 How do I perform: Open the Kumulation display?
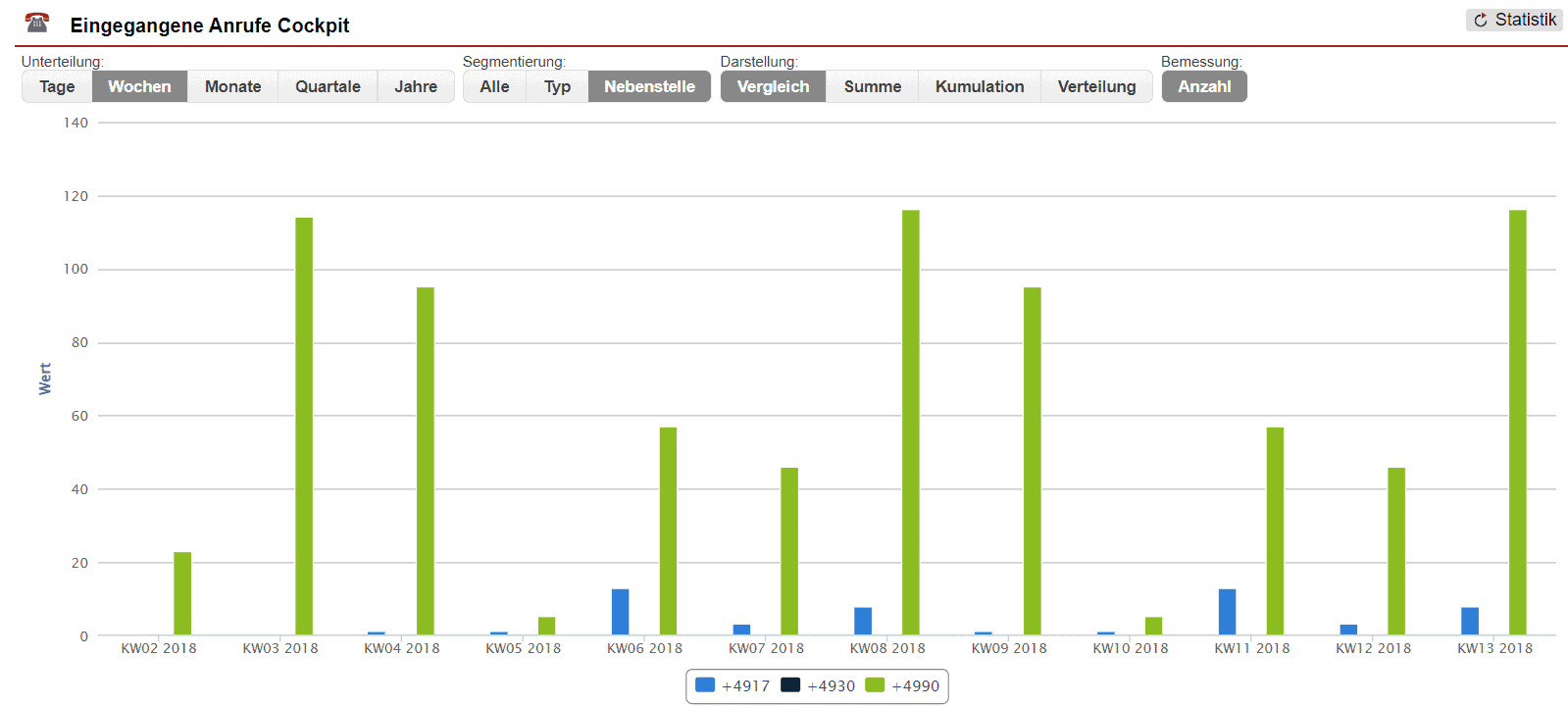(x=979, y=86)
